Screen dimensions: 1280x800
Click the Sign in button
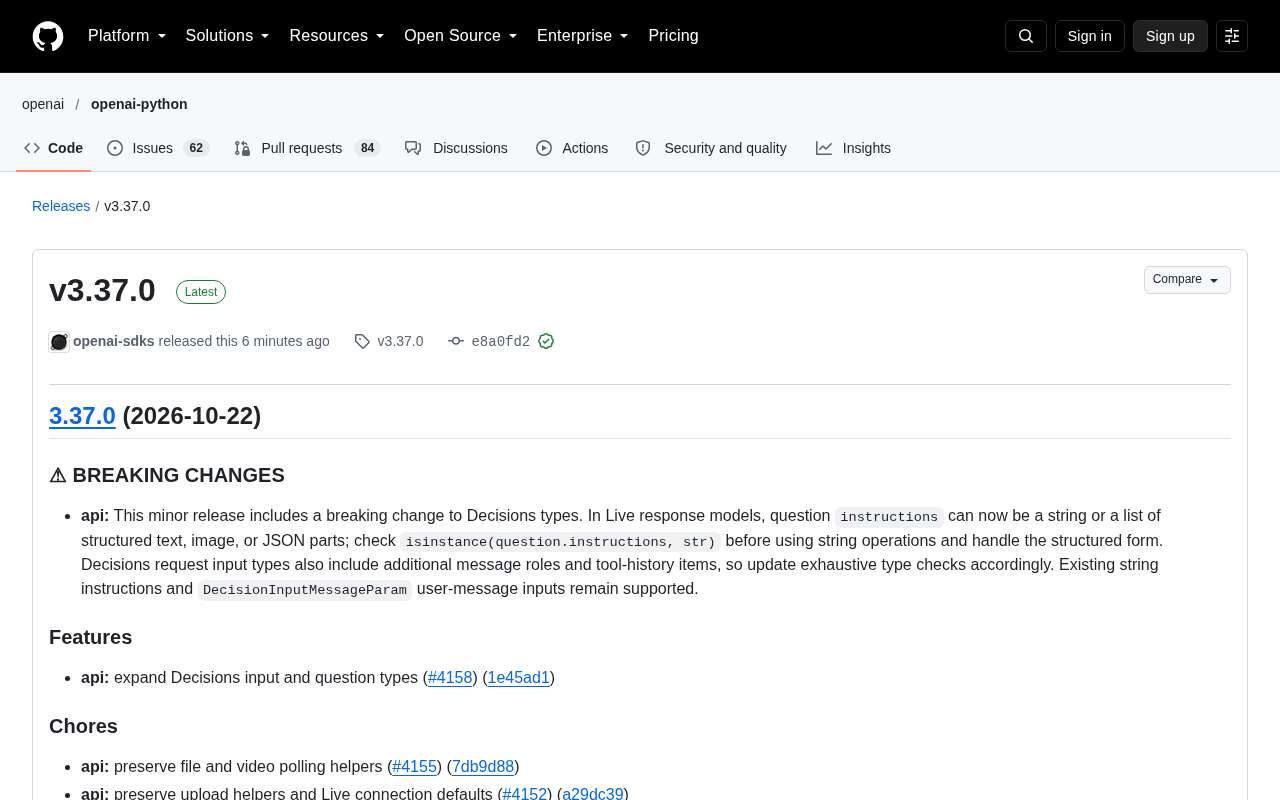pyautogui.click(x=1090, y=36)
